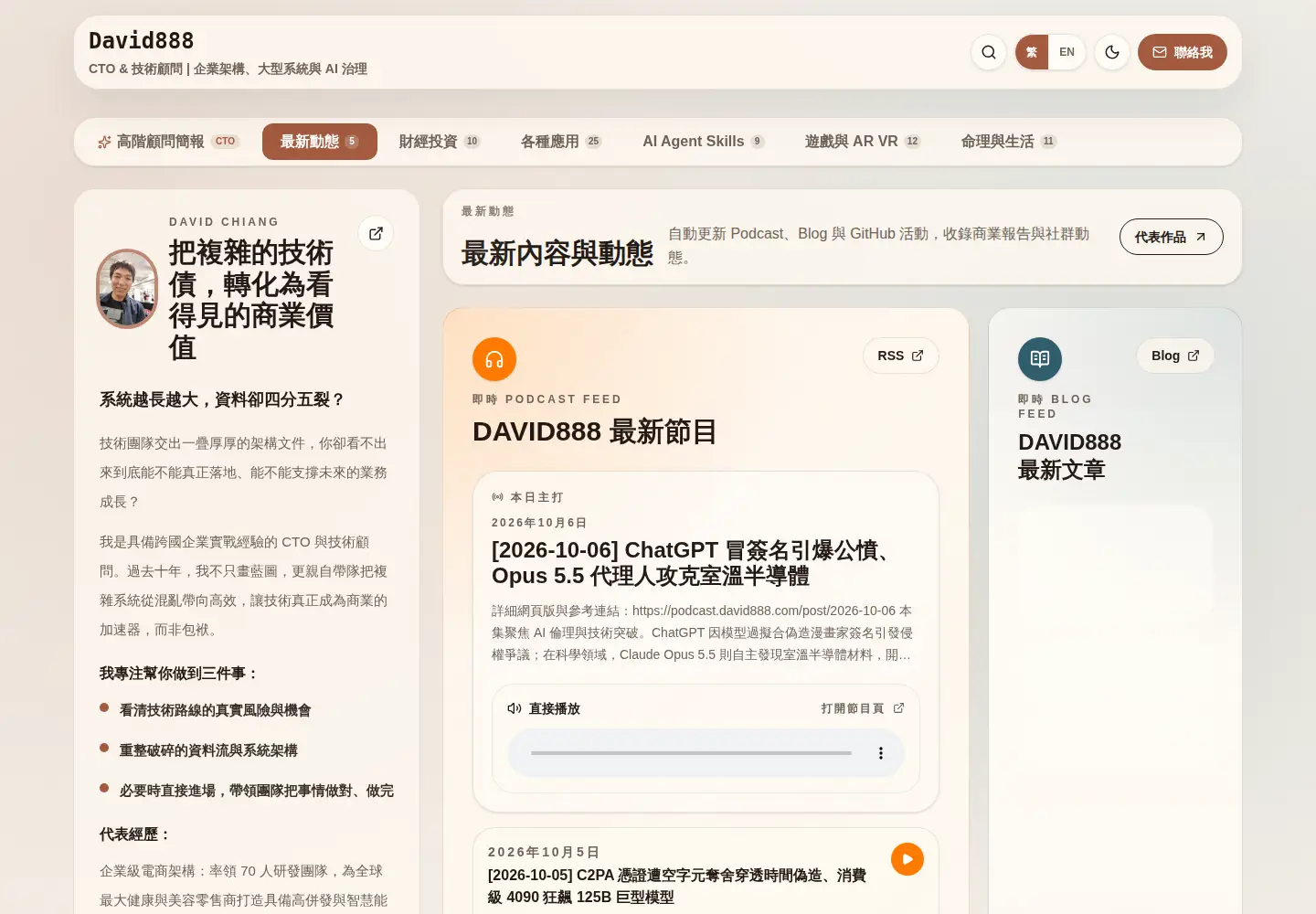Click the 聯絡我 contact button

pos(1183,52)
